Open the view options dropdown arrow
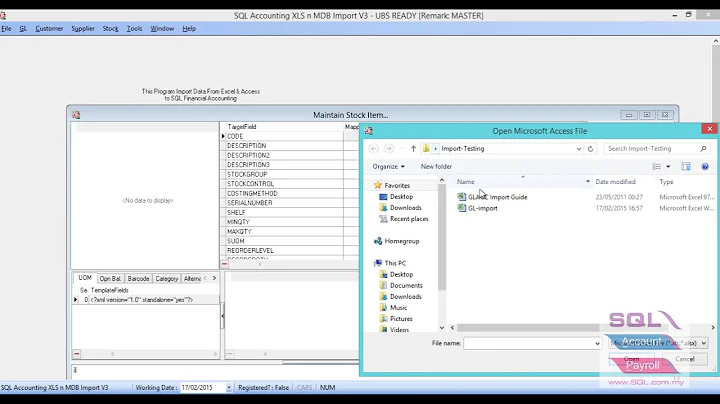This screenshot has height=404, width=720. pyautogui.click(x=668, y=167)
